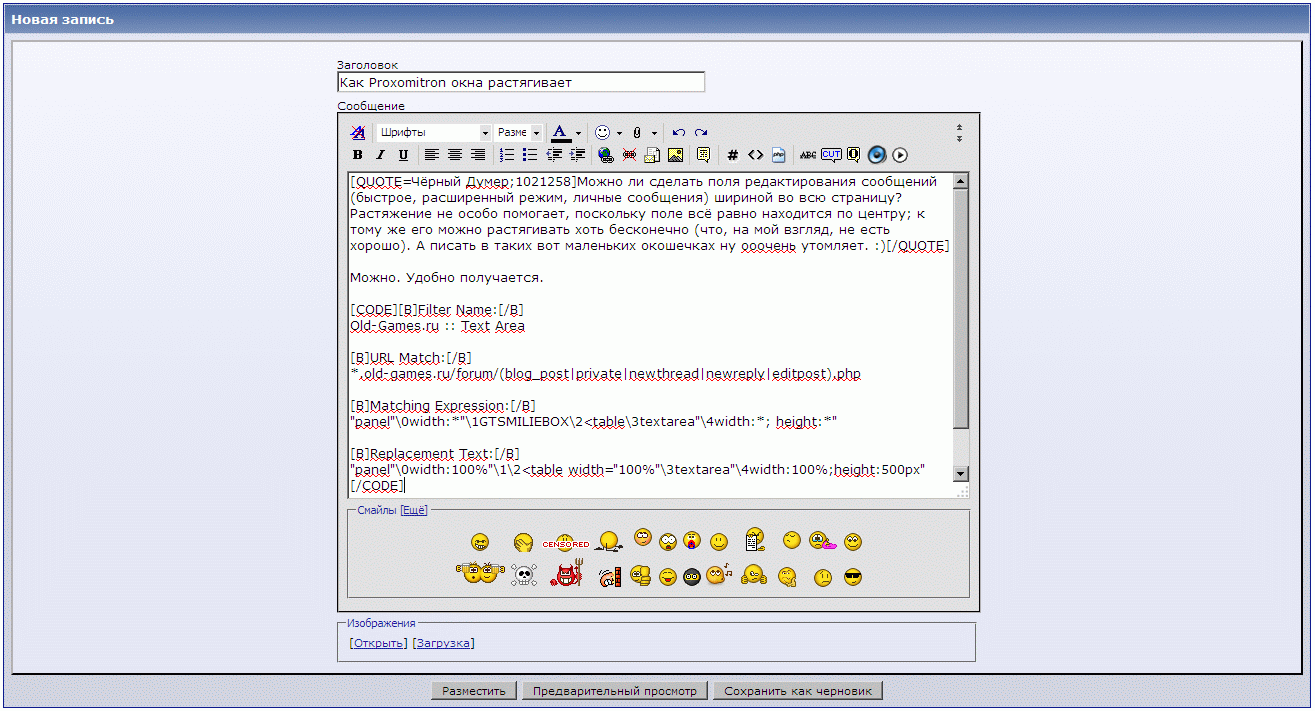
Task: Click the round play-button video icon
Action: (900, 155)
